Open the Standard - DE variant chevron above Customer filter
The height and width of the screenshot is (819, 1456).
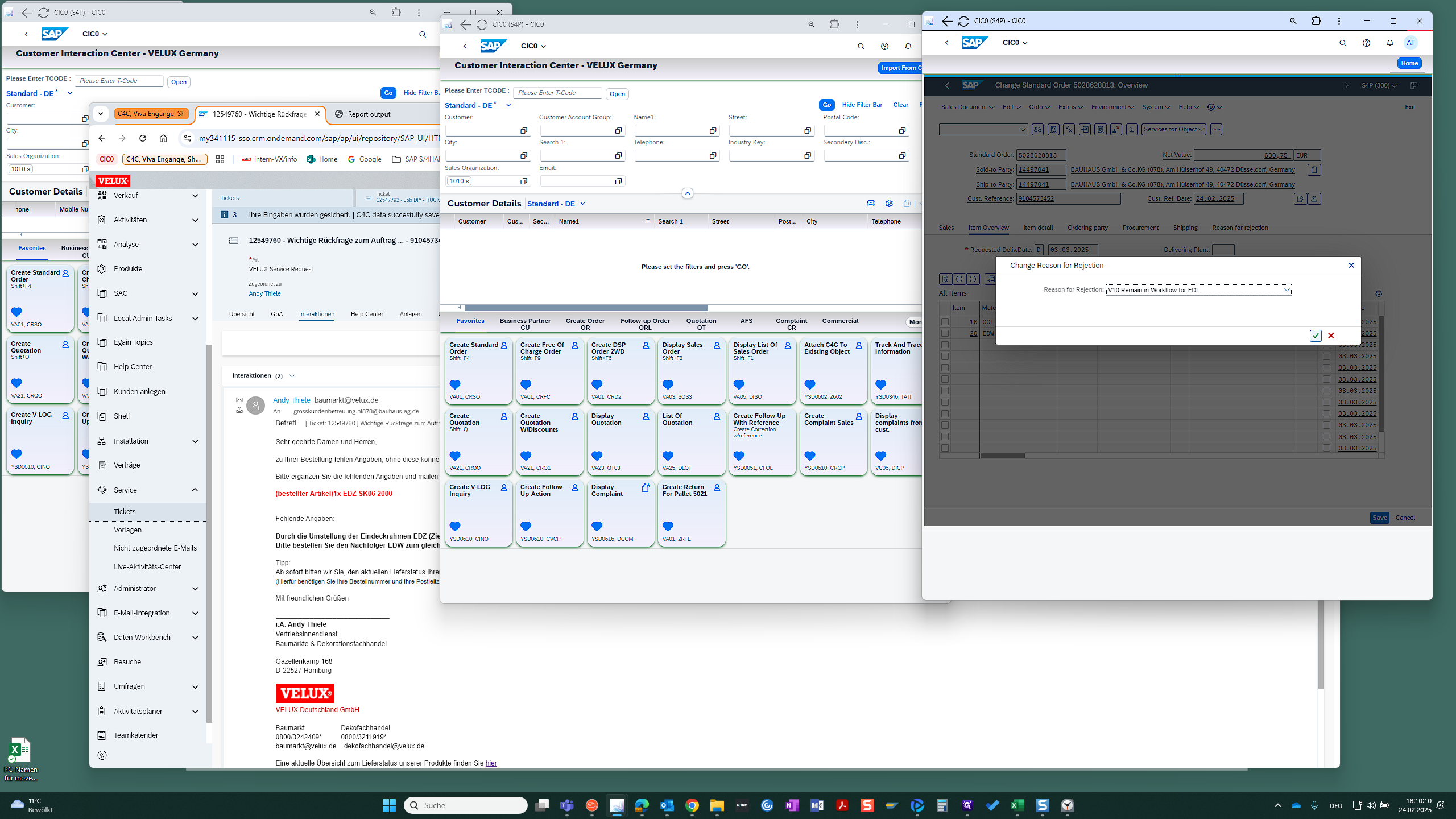pyautogui.click(x=508, y=105)
